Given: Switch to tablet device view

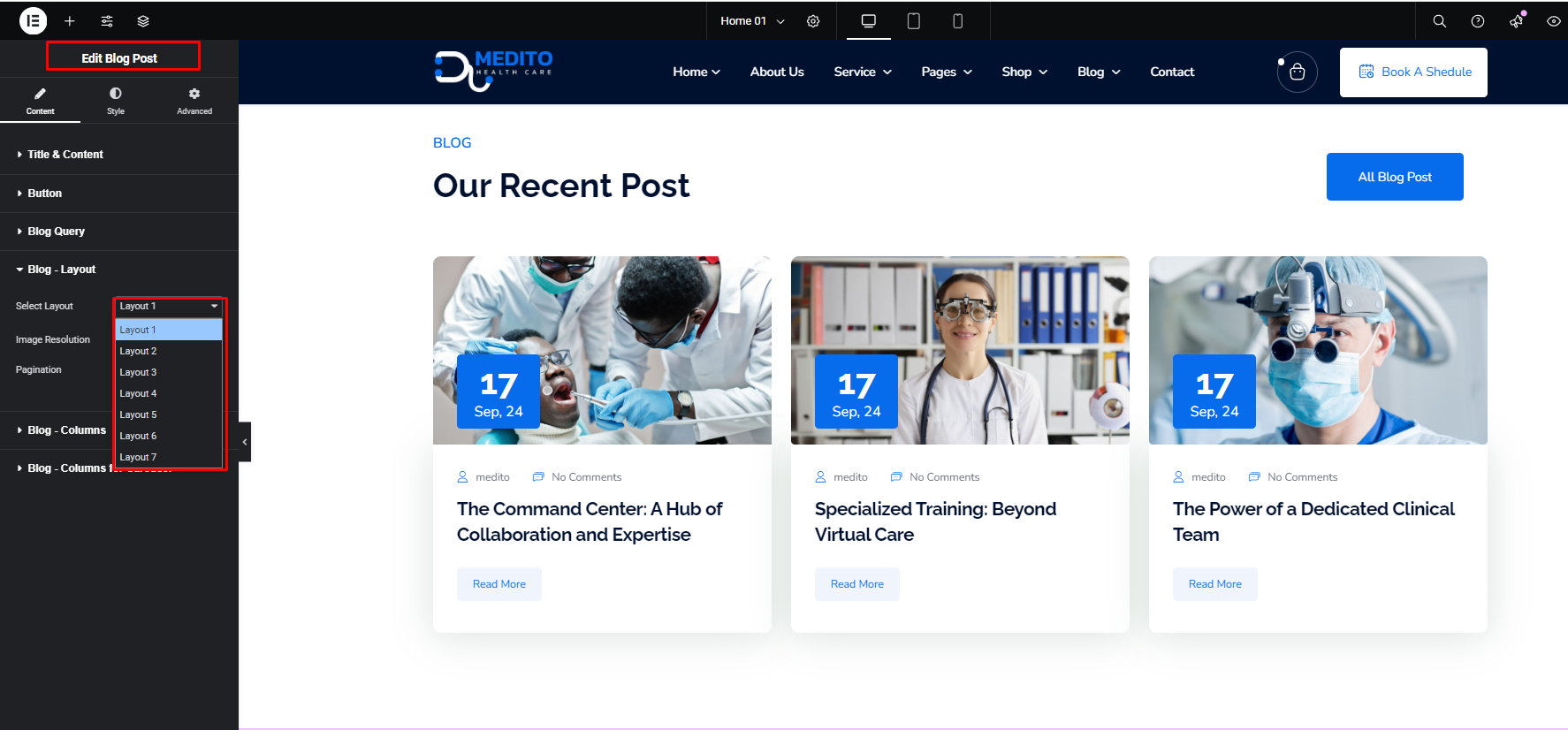Looking at the screenshot, I should coord(913,21).
